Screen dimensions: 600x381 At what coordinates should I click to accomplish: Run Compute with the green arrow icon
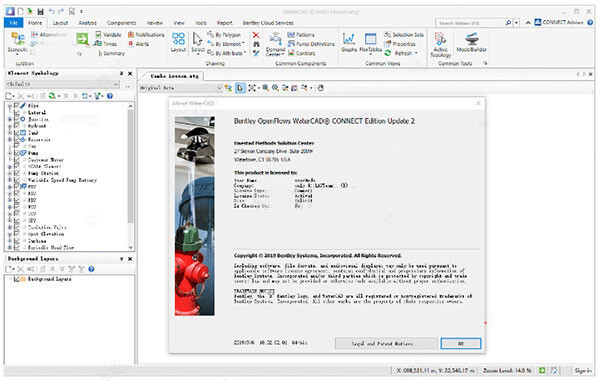[82, 39]
